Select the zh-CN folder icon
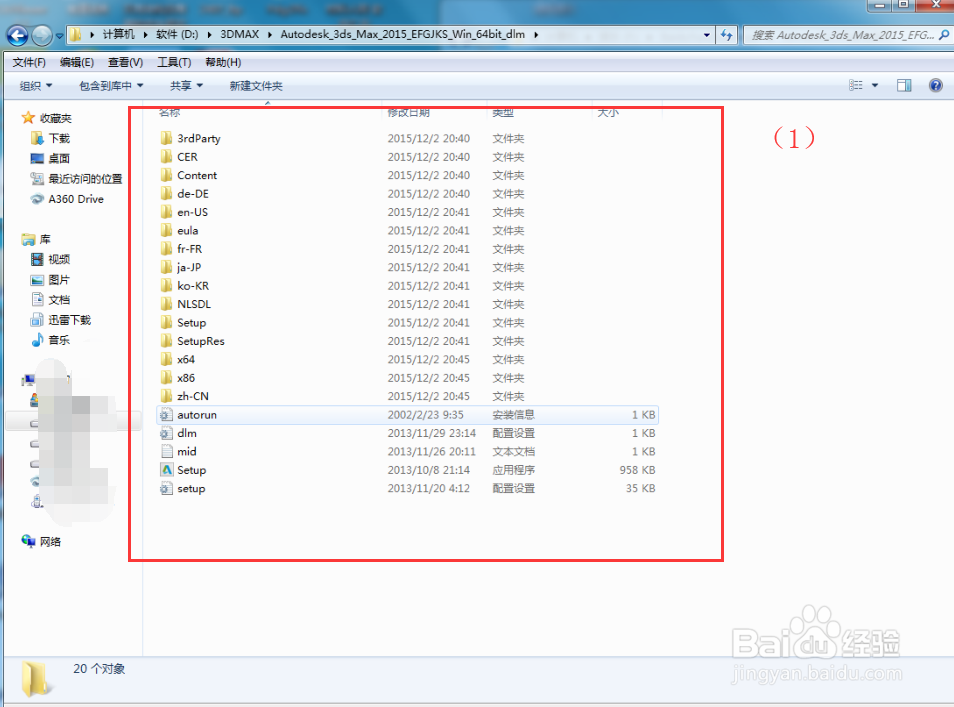Screen dimensions: 954x707 tap(166, 396)
